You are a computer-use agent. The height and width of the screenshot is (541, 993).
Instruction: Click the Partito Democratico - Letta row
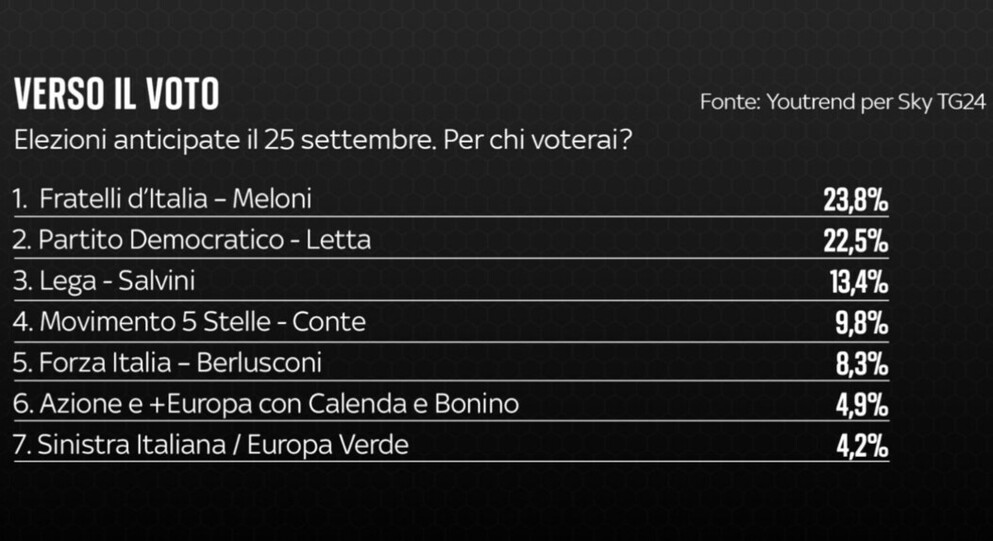[451, 240]
